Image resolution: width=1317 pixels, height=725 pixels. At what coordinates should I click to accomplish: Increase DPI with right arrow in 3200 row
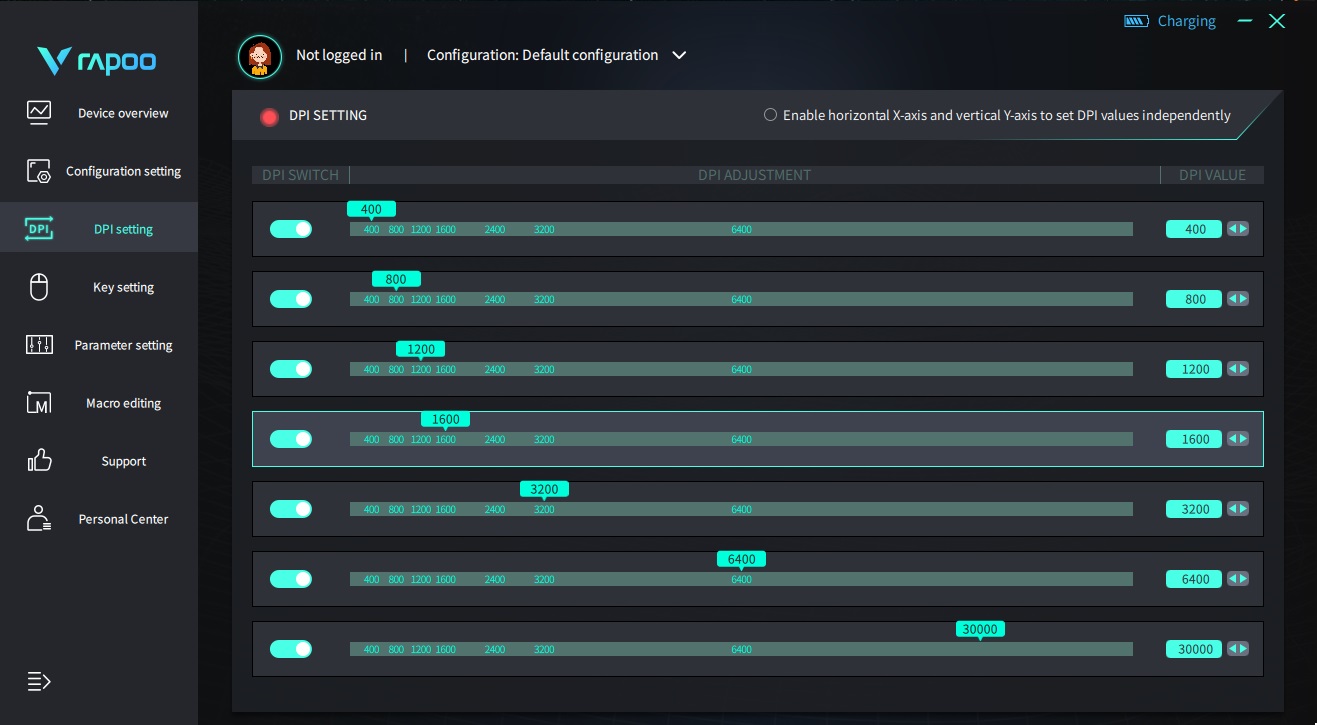(x=1243, y=509)
